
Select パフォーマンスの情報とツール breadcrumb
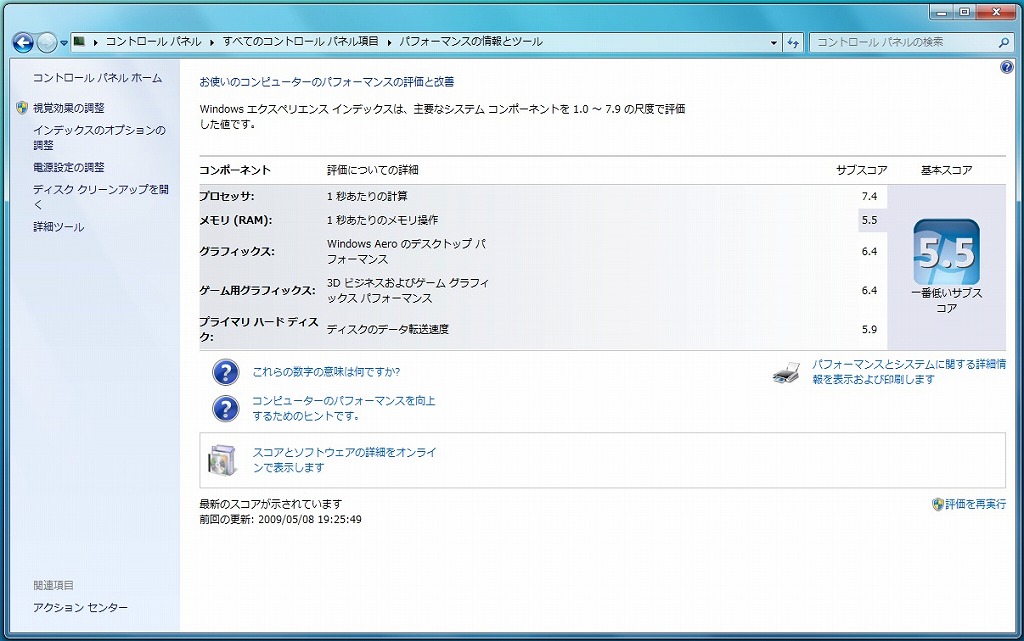(x=471, y=42)
